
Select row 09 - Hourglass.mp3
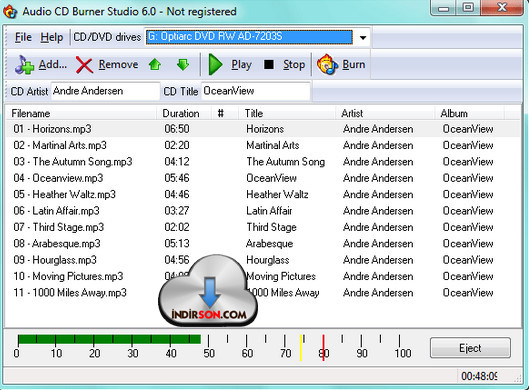point(263,260)
